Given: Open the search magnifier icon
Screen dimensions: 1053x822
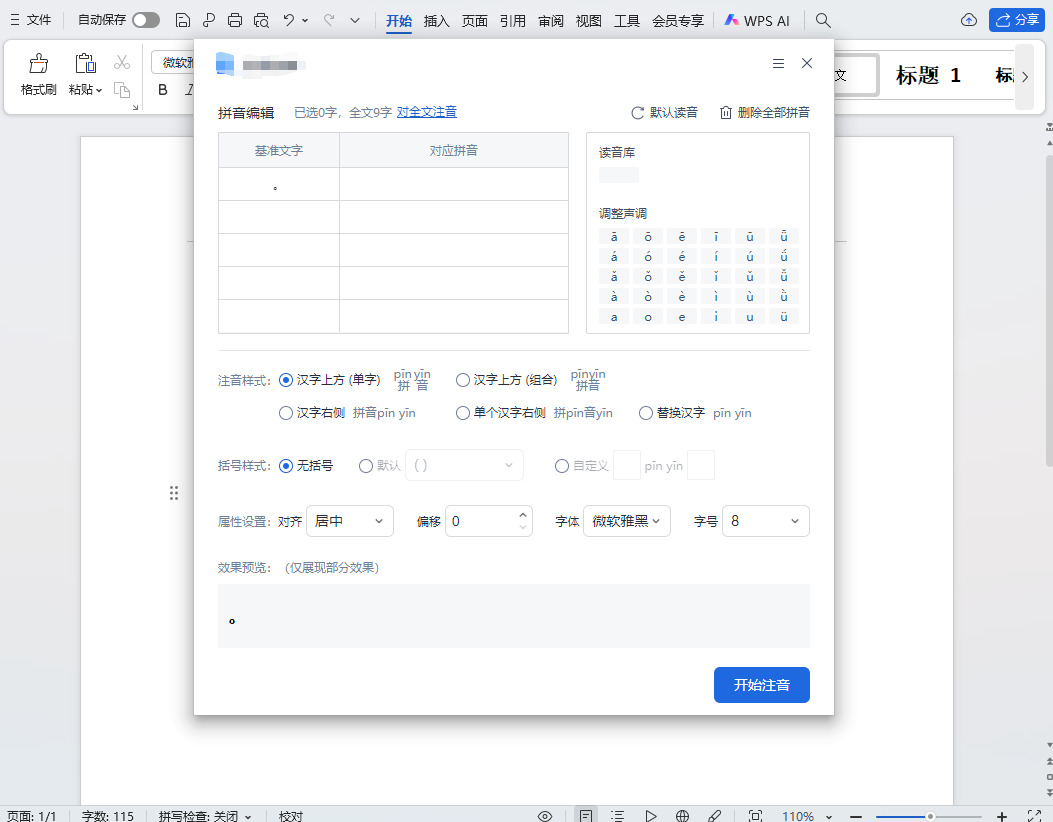Looking at the screenshot, I should pyautogui.click(x=823, y=20).
